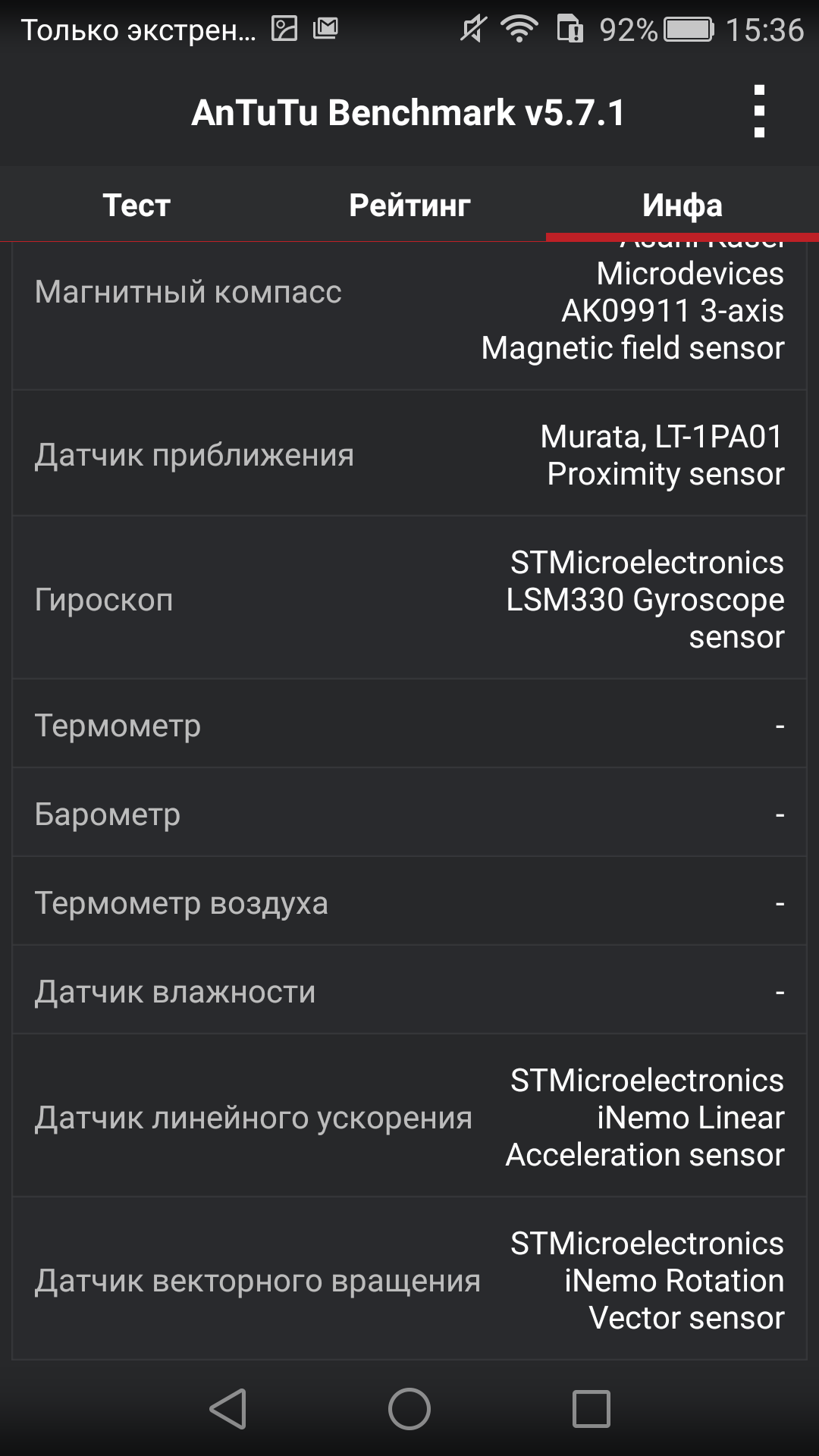Tap the mail notification icon
819x1456 pixels.
[325, 29]
